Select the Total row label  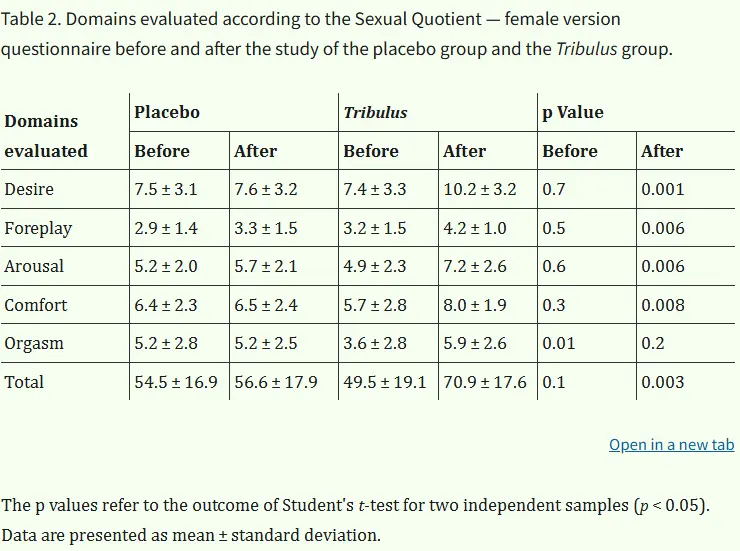point(24,382)
